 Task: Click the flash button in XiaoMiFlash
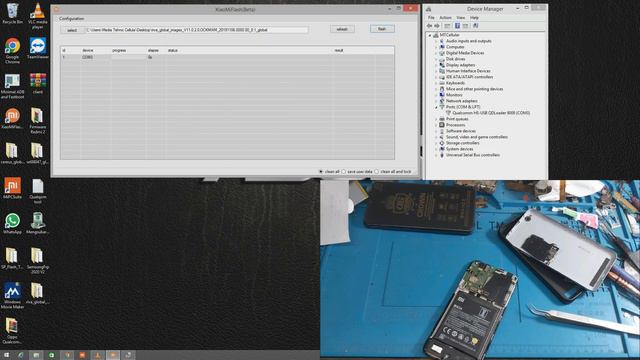(382, 29)
